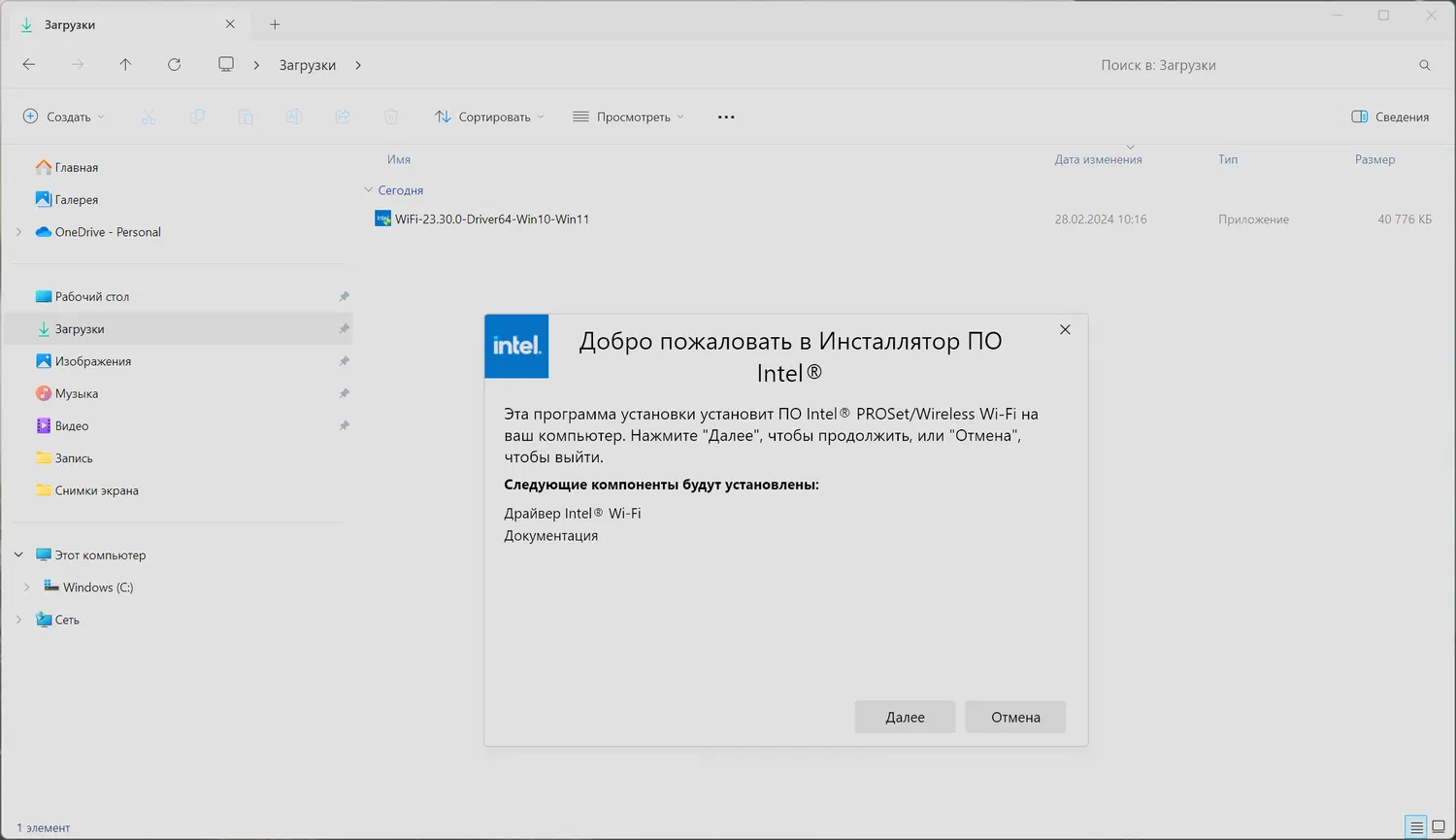
Task: Open the Сортировать dropdown
Action: point(489,117)
